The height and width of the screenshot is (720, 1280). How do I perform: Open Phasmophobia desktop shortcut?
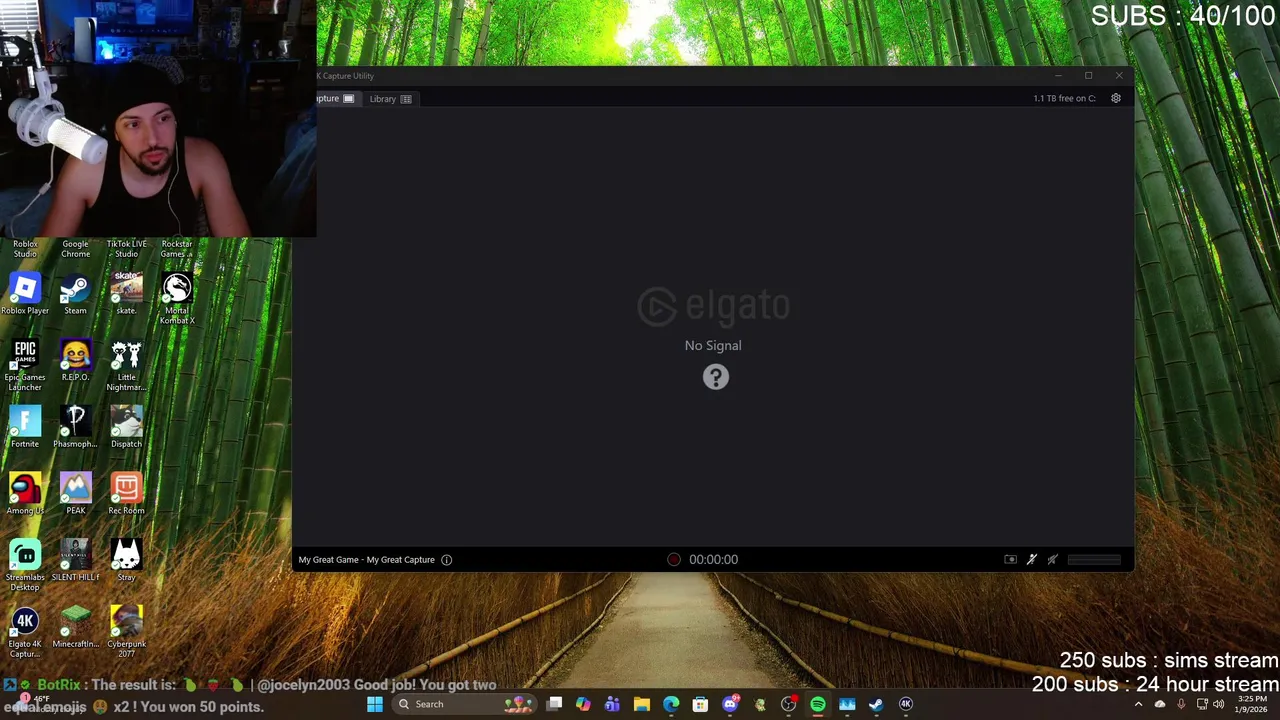pos(75,428)
